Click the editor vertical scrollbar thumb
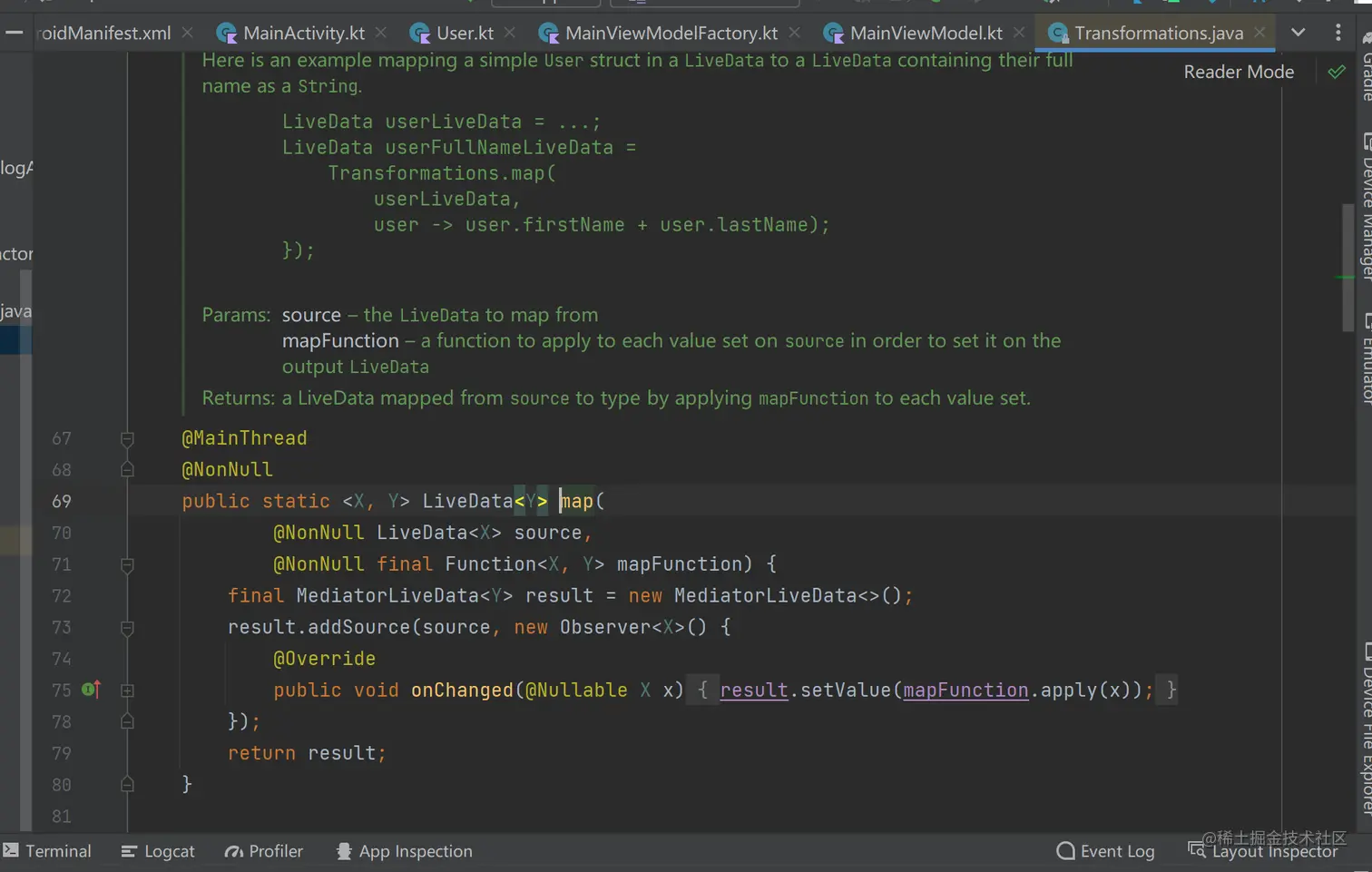 coord(1347,268)
